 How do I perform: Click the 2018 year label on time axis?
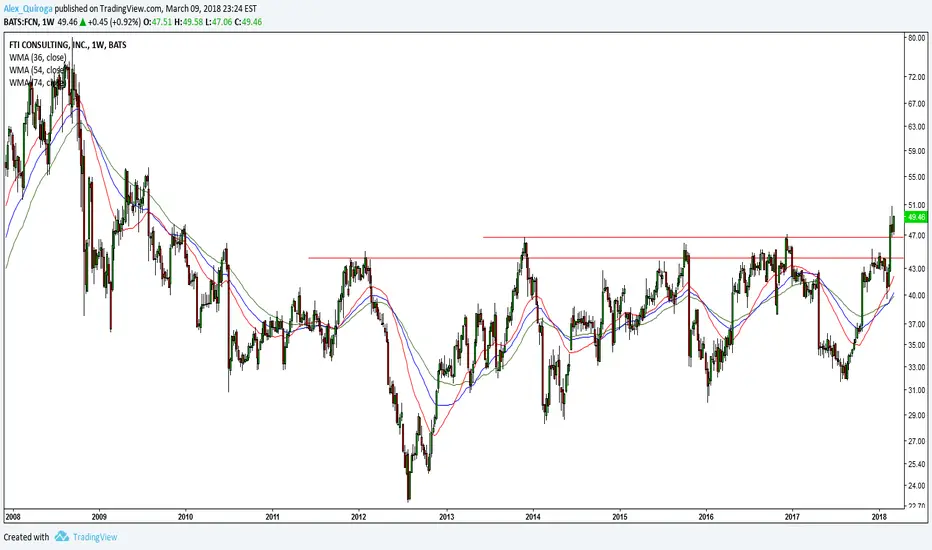point(879,517)
